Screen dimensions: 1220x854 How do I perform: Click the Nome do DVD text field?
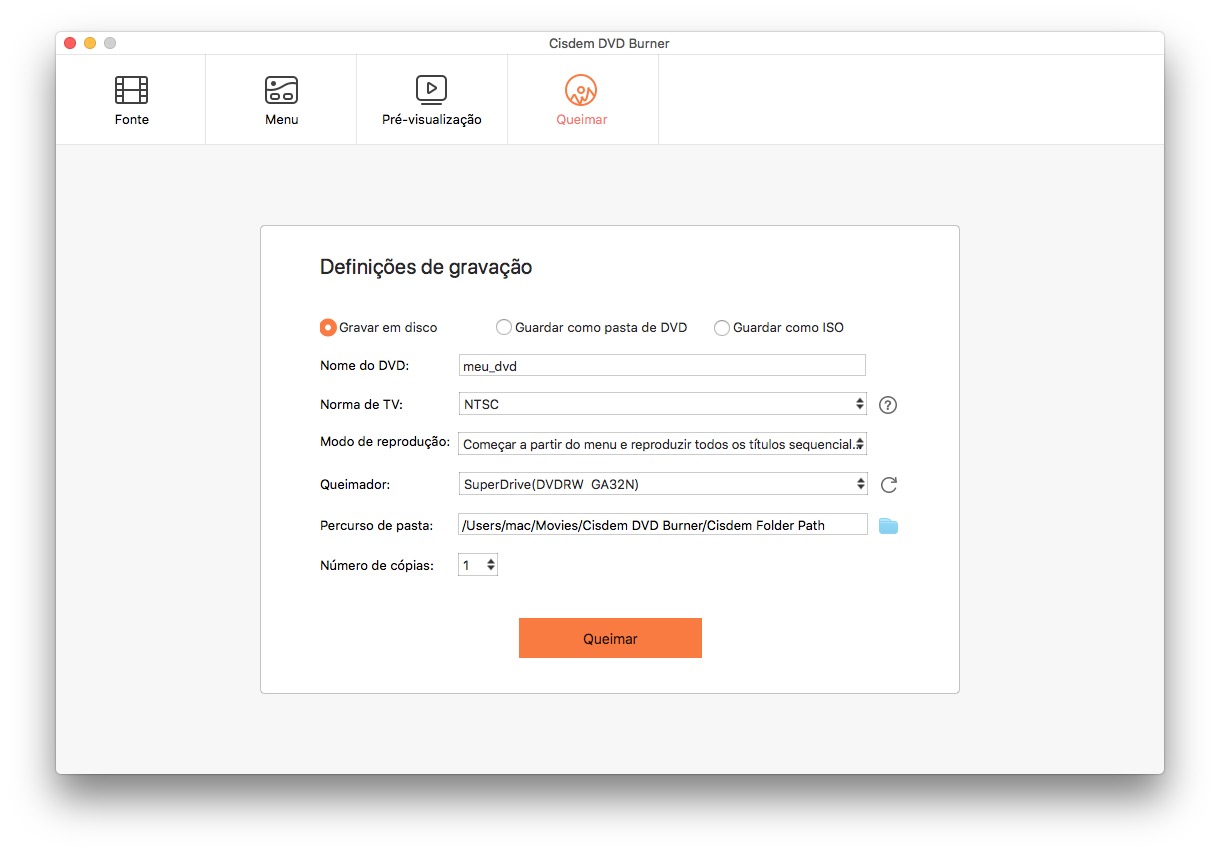click(662, 366)
